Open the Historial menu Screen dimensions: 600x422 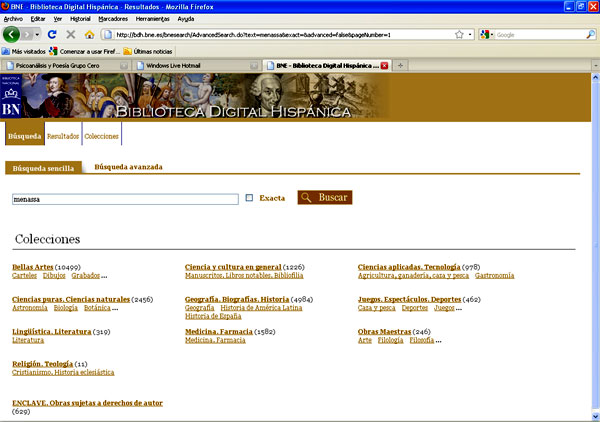pos(80,19)
